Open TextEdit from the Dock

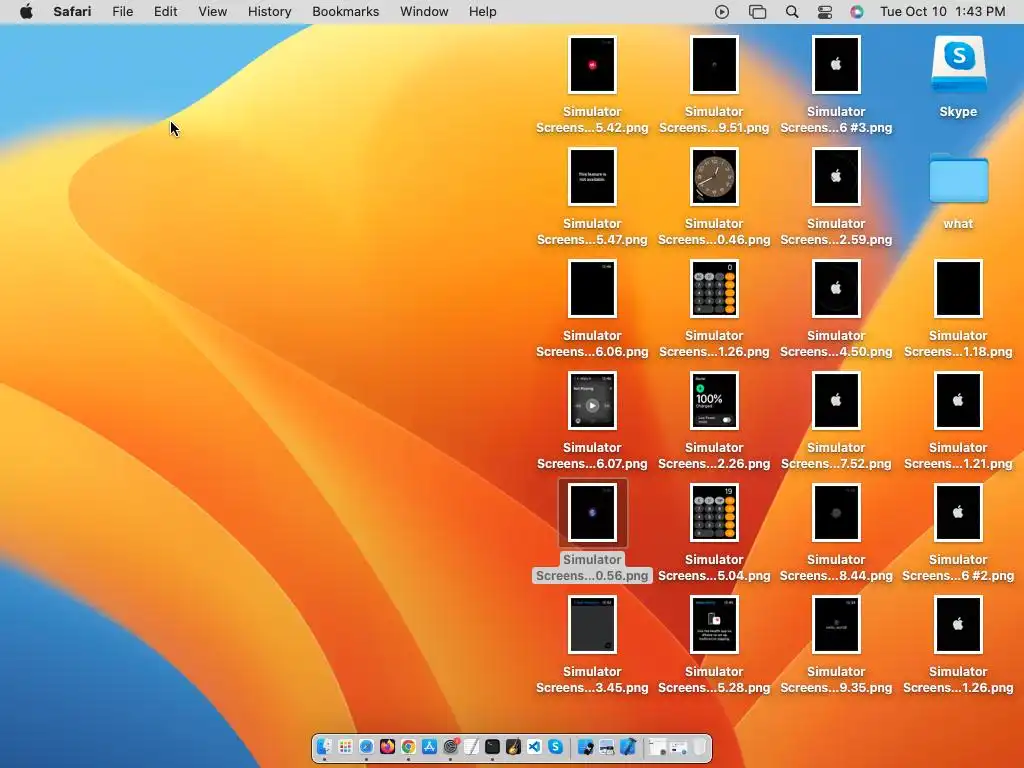click(x=472, y=746)
